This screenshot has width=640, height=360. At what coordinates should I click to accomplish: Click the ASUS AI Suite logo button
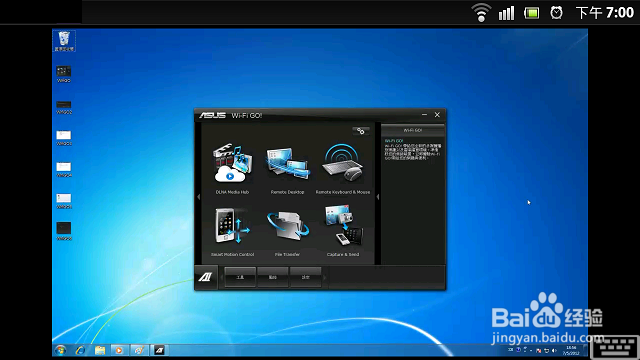tap(205, 278)
